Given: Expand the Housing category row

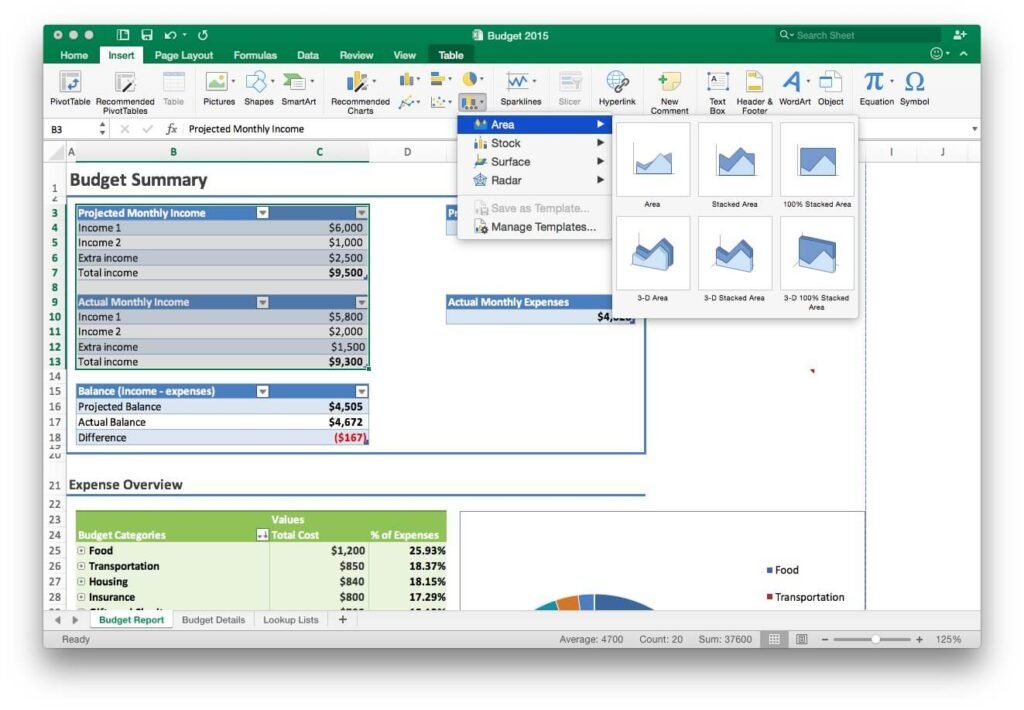Looking at the screenshot, I should (x=82, y=581).
